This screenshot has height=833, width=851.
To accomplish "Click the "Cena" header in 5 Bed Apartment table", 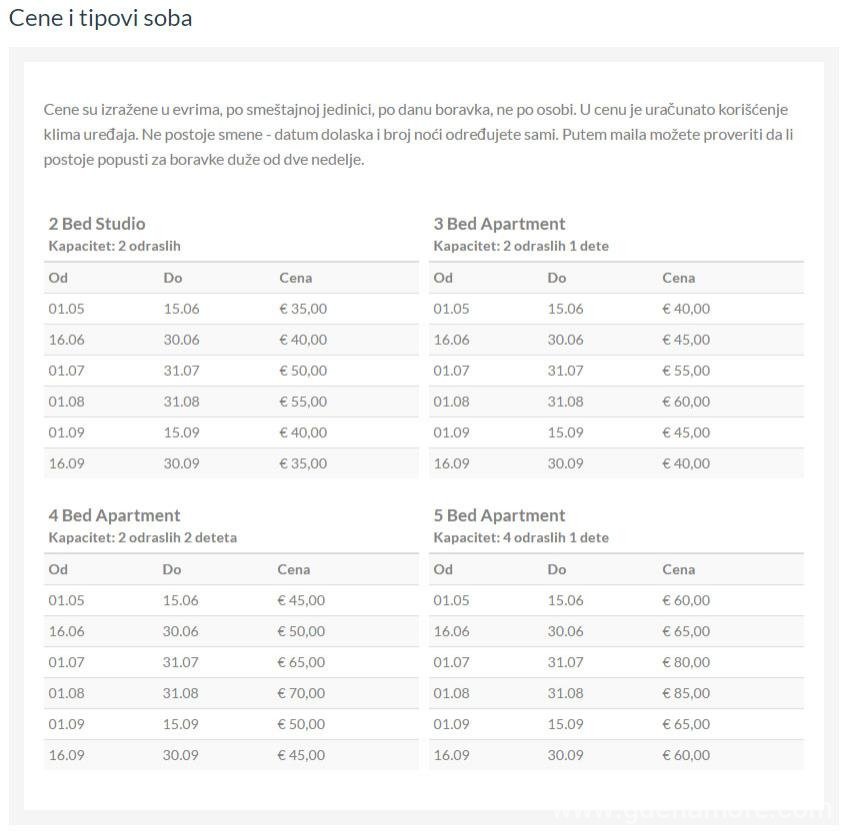I will 678,569.
